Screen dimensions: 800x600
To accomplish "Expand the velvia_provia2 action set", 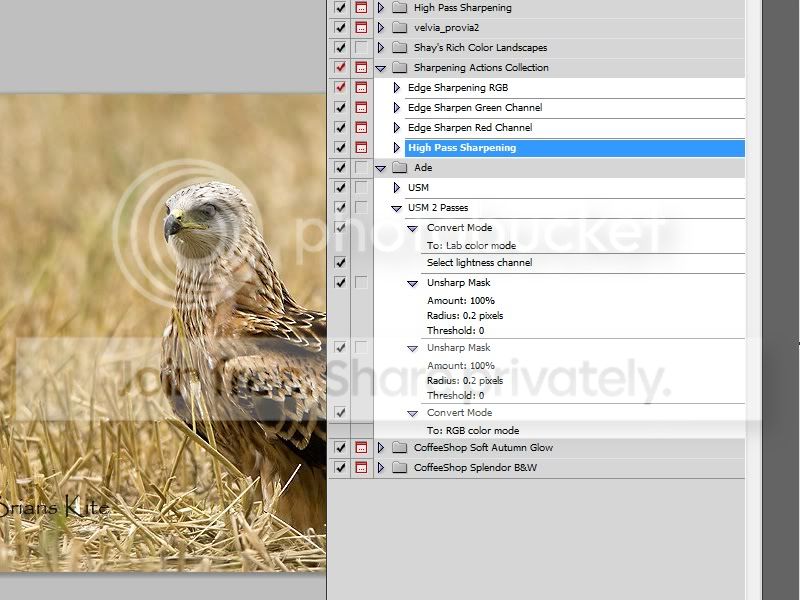I will pyautogui.click(x=381, y=28).
